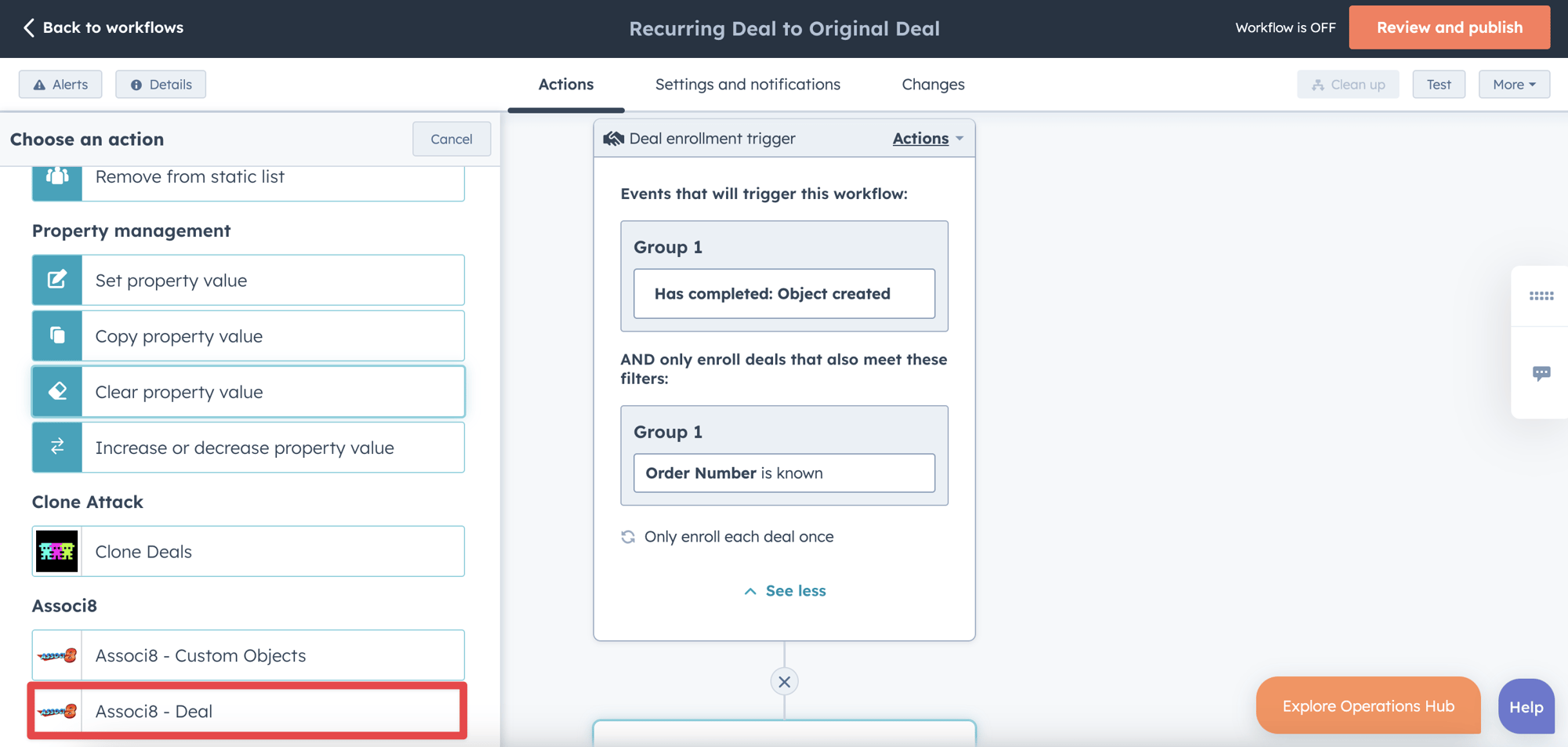
Task: Click the Associ8 - Custom Objects logo icon
Action: click(x=56, y=655)
